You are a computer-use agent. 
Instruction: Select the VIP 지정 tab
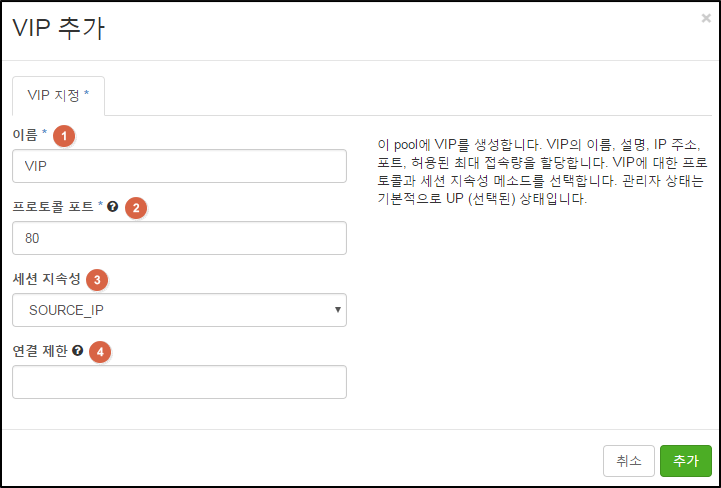coord(58,96)
